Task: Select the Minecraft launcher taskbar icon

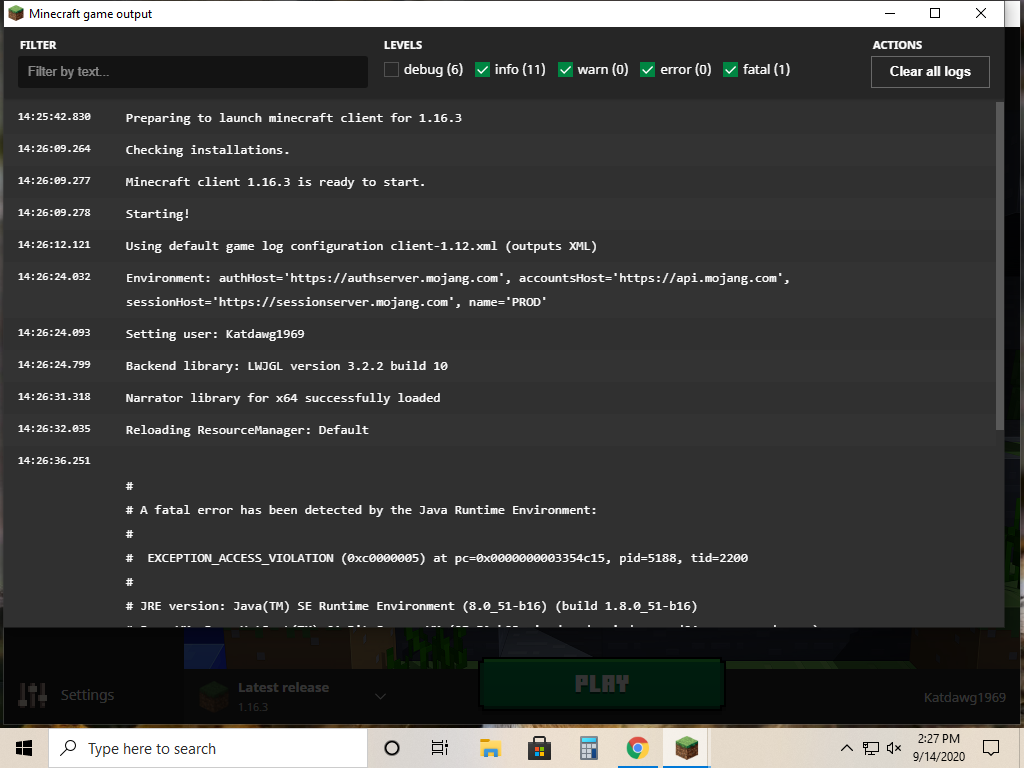Action: [686, 748]
